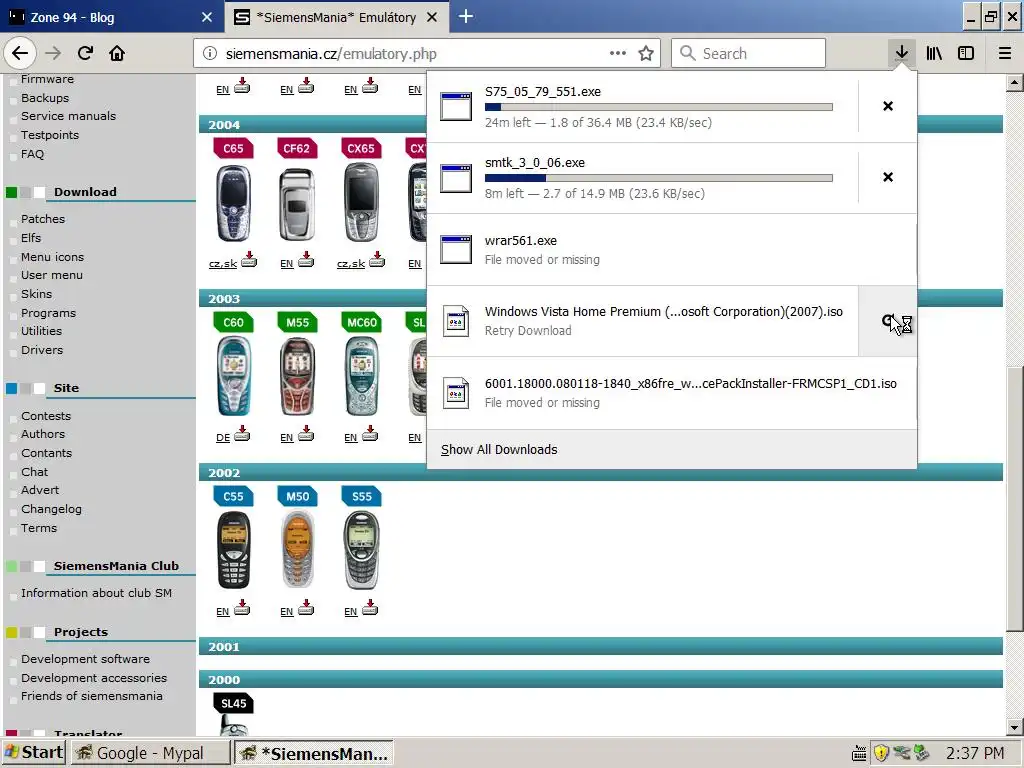The width and height of the screenshot is (1024, 768).
Task: Show sidebars toolbar icon
Action: pyautogui.click(x=966, y=54)
